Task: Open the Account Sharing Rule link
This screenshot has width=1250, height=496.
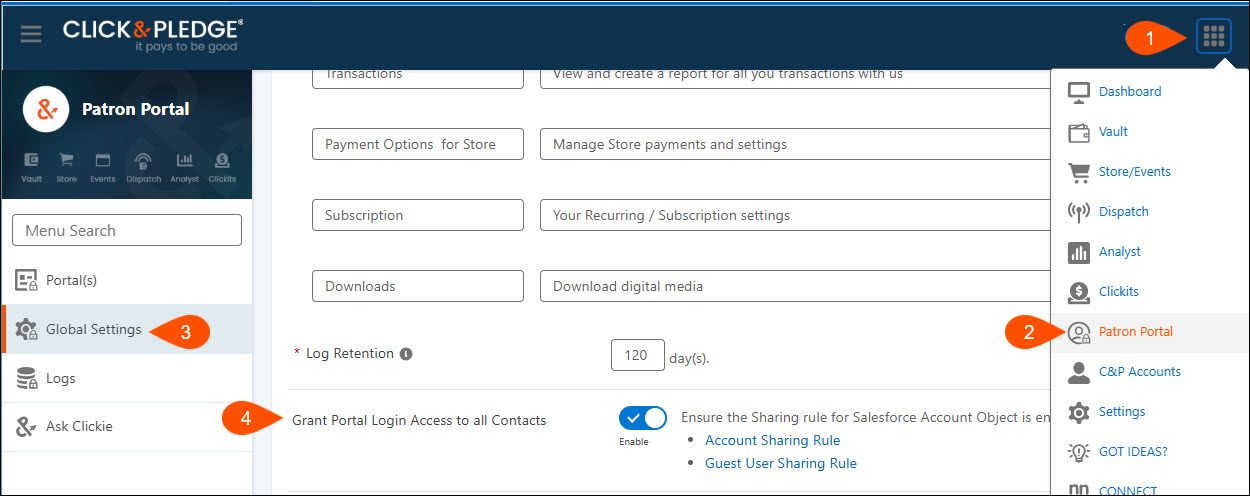Action: pyautogui.click(x=772, y=440)
